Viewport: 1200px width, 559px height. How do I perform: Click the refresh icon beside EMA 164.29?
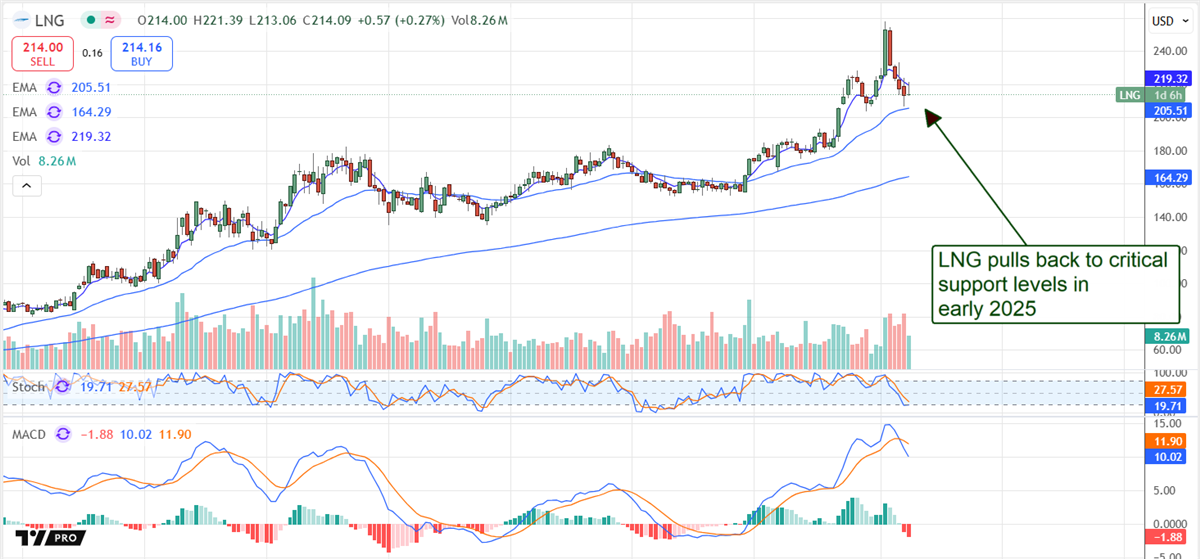(53, 112)
